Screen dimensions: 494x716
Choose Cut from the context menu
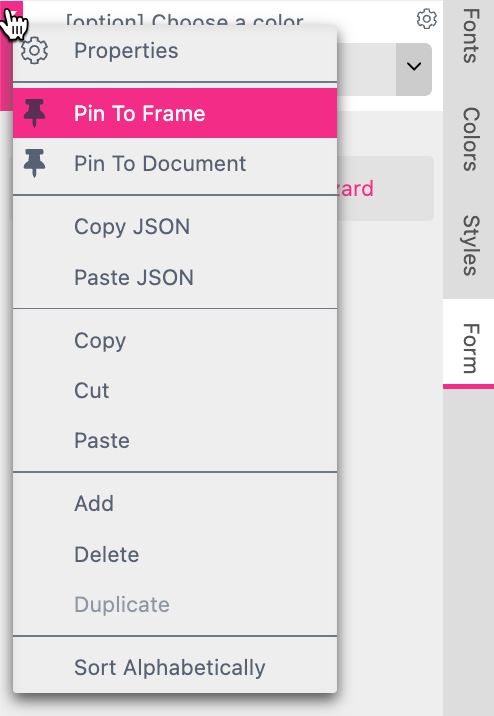175,390
